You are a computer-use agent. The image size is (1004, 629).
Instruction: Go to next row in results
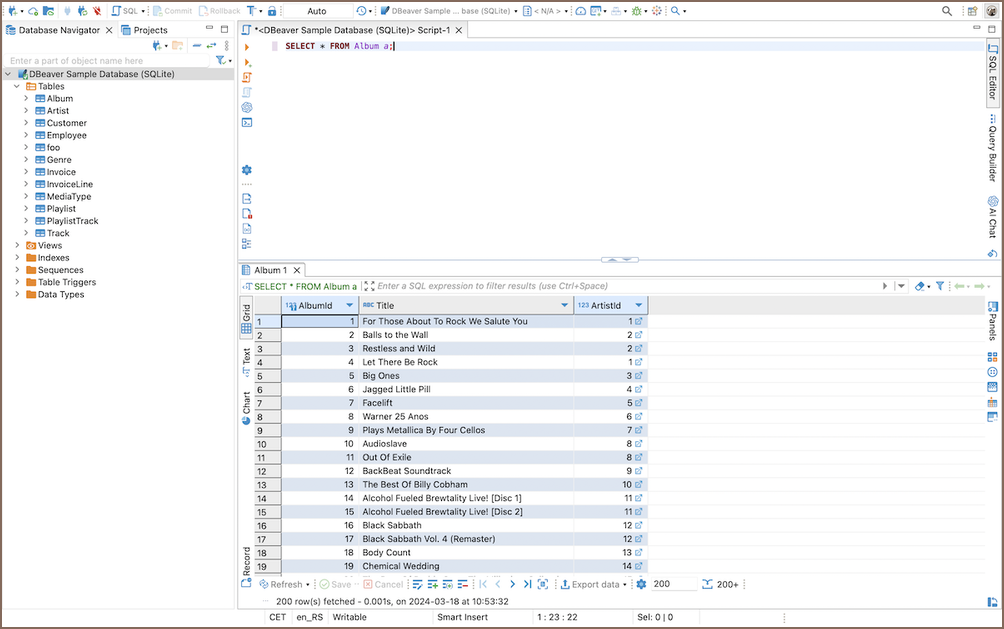tap(513, 584)
